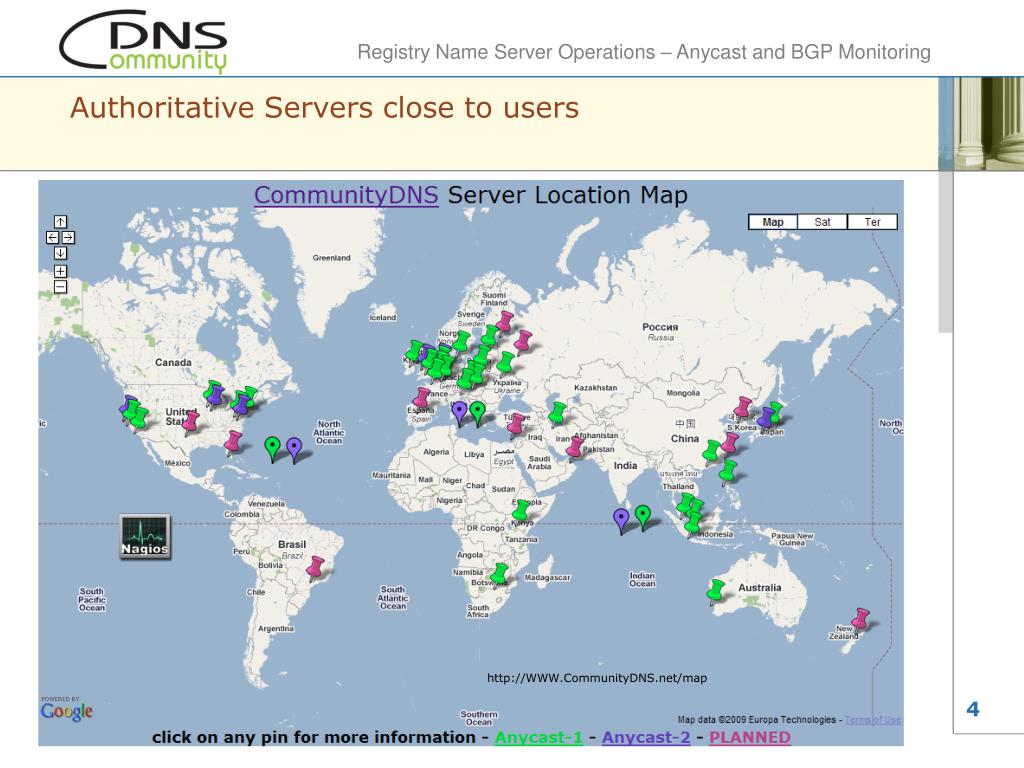This screenshot has width=1024, height=768.
Task: Click the purple marker in North Atlantic
Action: [295, 449]
